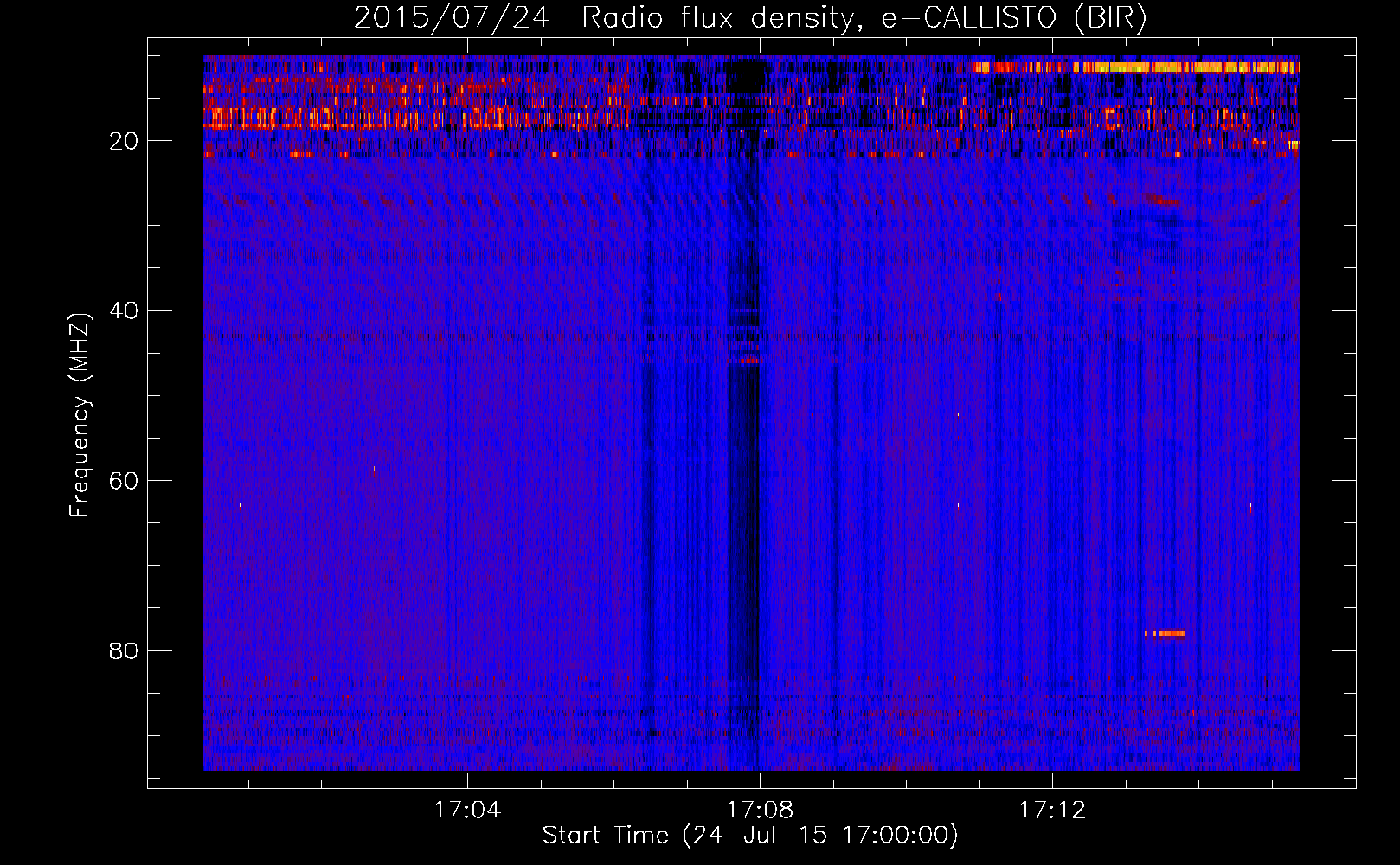Click the "80" frequency tick label
The image size is (1400, 865).
[x=125, y=650]
